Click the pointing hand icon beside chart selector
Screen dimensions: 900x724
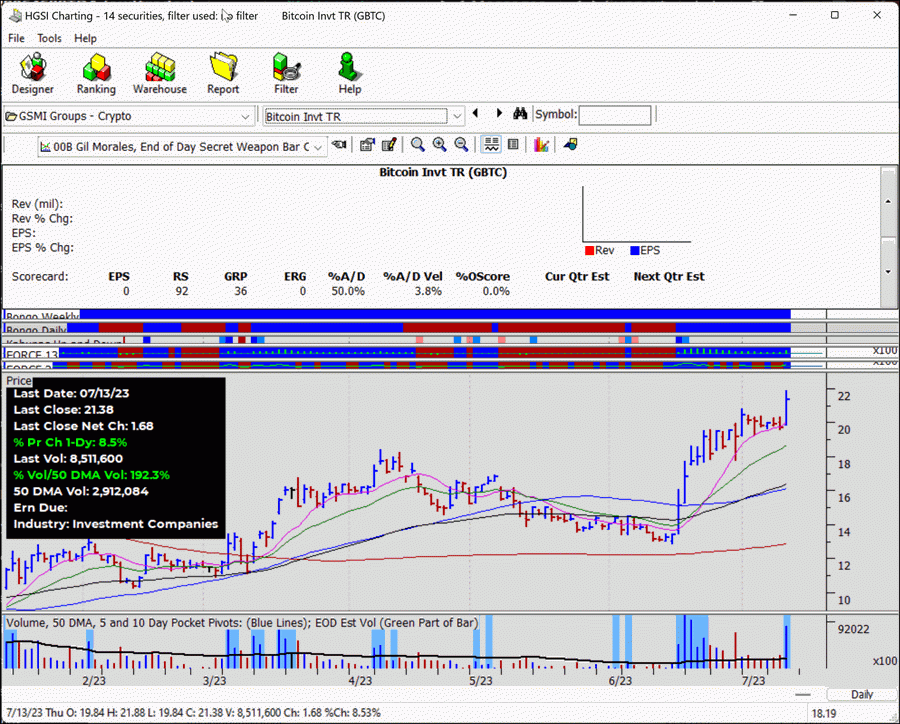339,145
